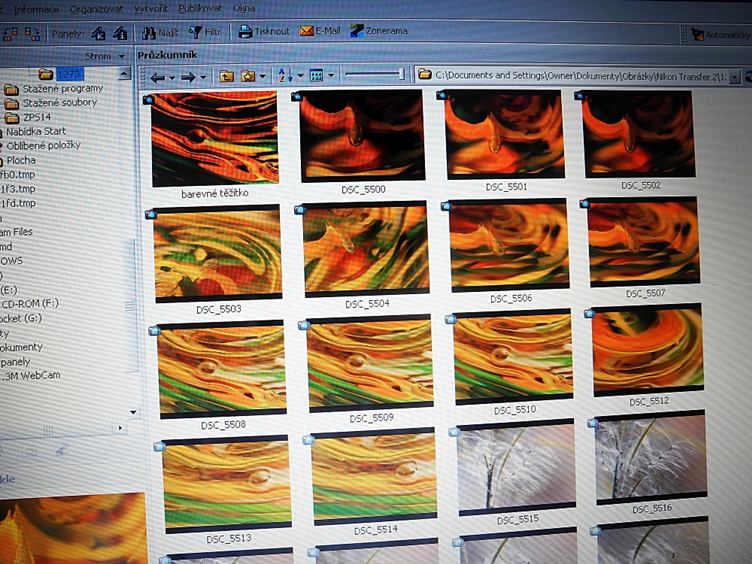Click the camera badge on DSC_5503 thumbnail
Screen dimensions: 752x564
151,214
